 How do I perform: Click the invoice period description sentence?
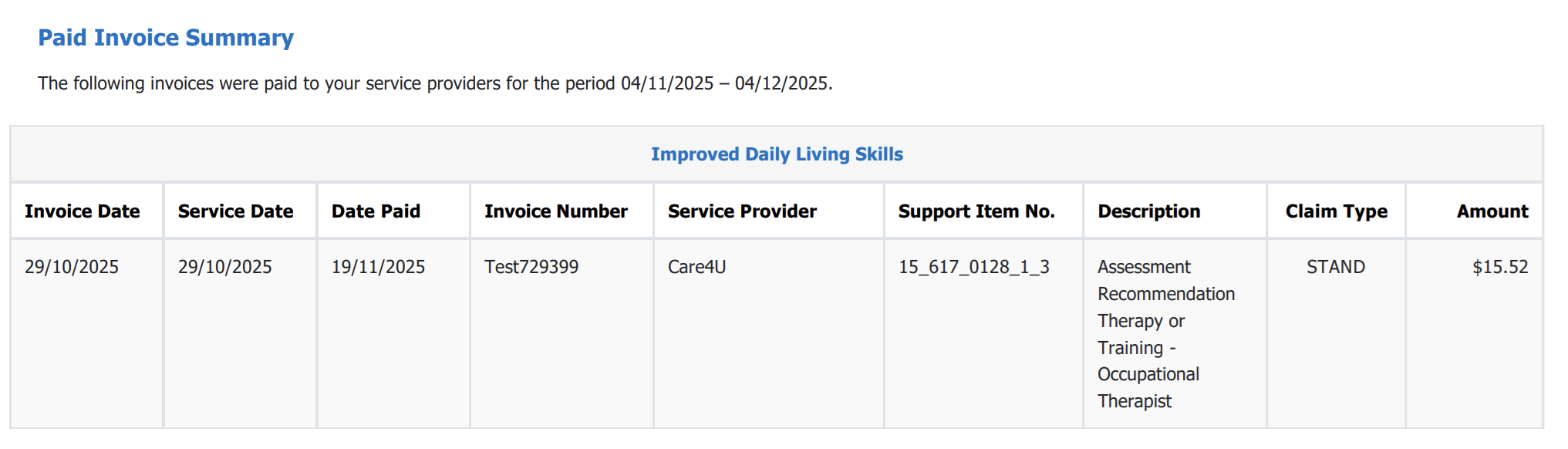point(435,83)
